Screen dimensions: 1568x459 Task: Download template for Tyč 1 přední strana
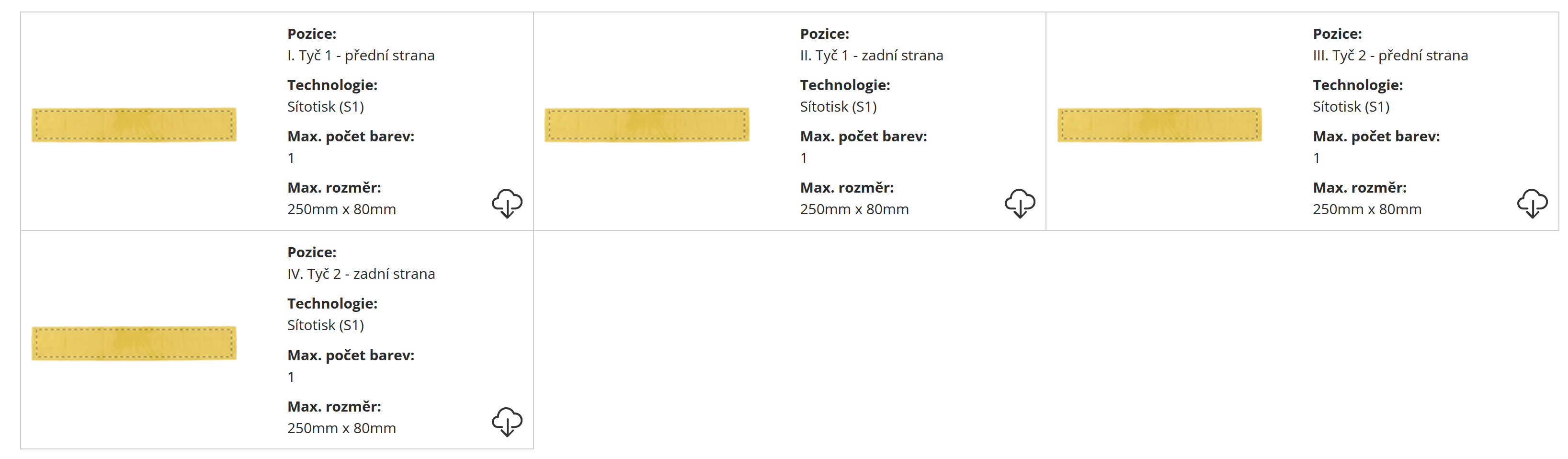pyautogui.click(x=506, y=203)
